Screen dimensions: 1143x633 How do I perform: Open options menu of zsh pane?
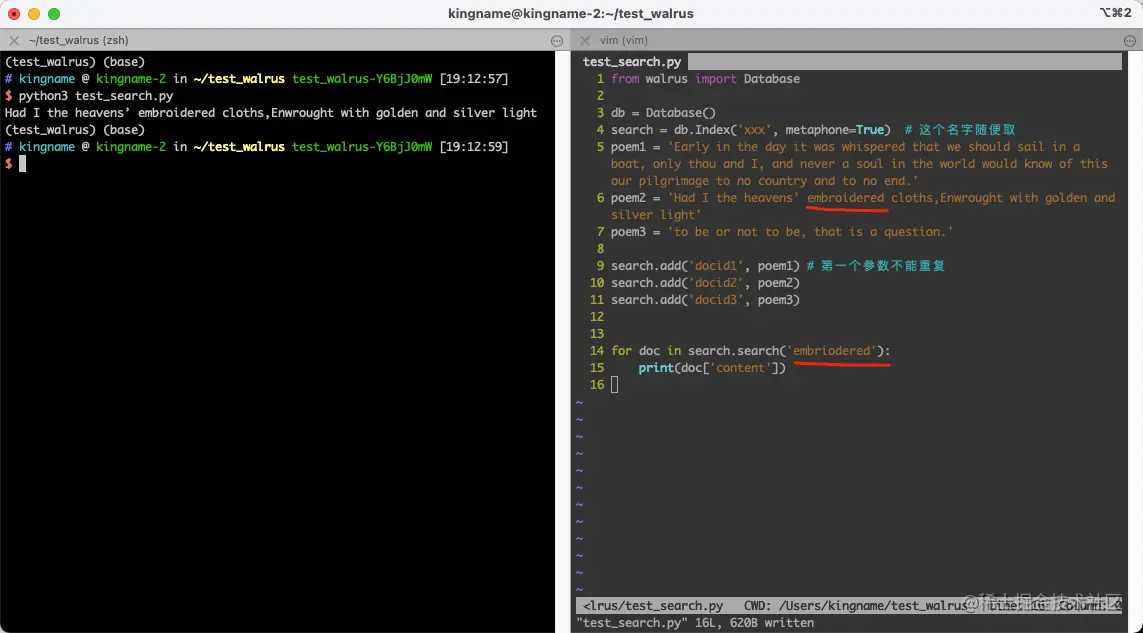point(557,41)
